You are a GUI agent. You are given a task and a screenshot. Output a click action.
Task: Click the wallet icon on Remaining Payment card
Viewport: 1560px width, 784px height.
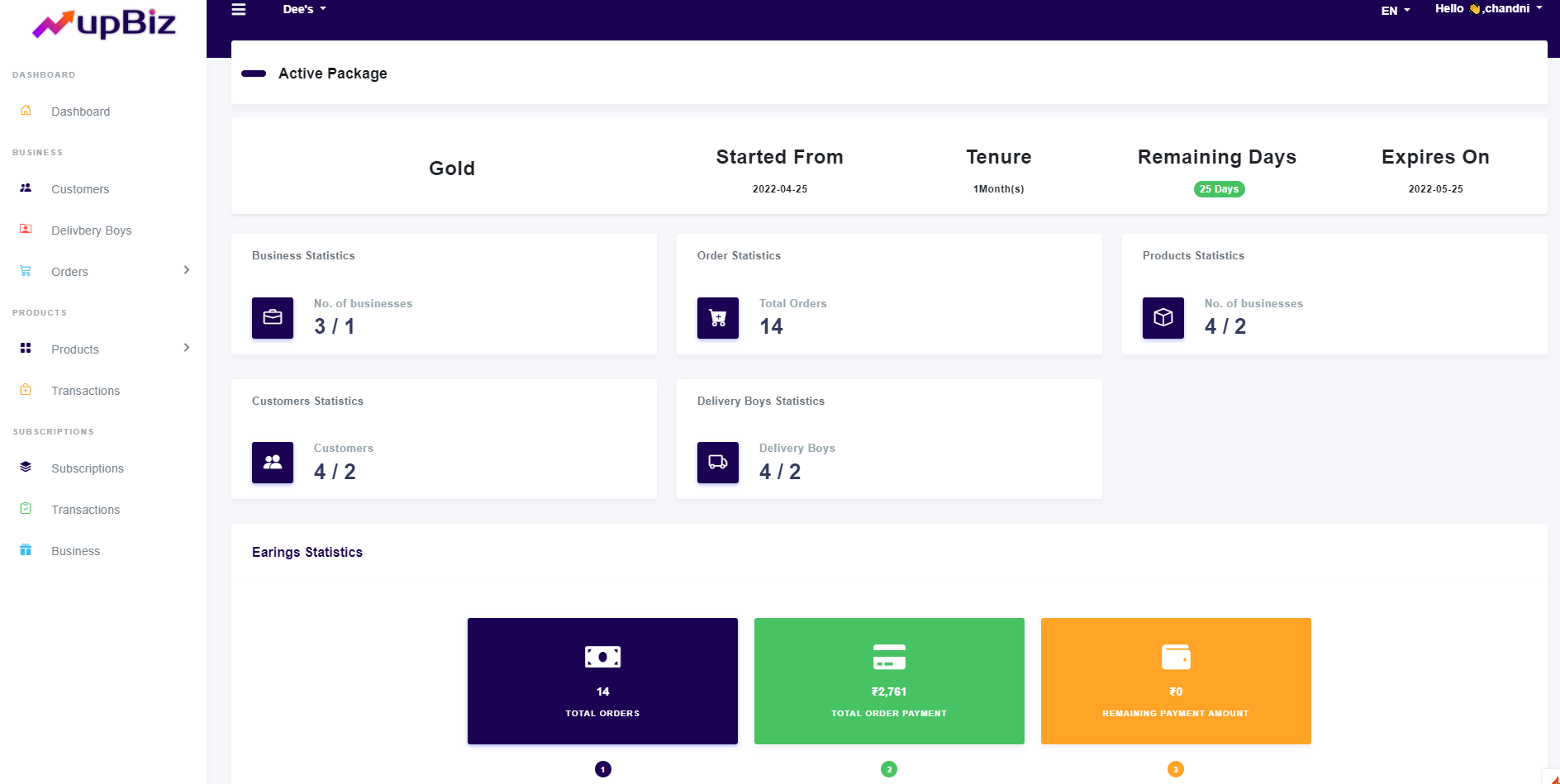(x=1176, y=657)
